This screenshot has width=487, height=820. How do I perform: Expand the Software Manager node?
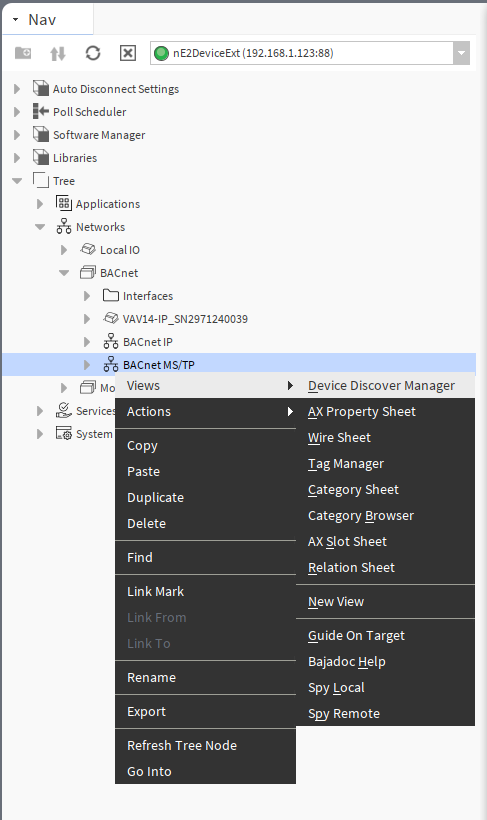pos(17,135)
